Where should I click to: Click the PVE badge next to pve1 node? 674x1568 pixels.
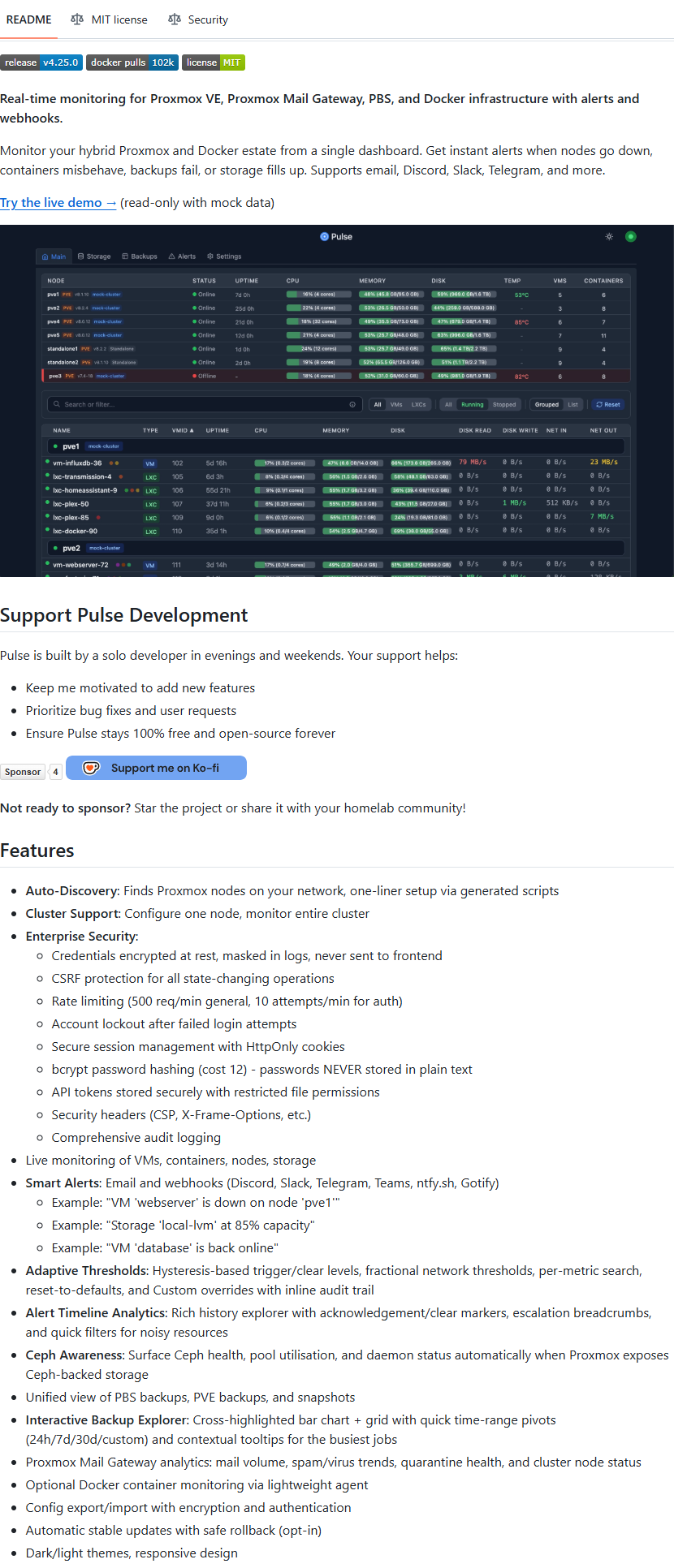tap(67, 295)
